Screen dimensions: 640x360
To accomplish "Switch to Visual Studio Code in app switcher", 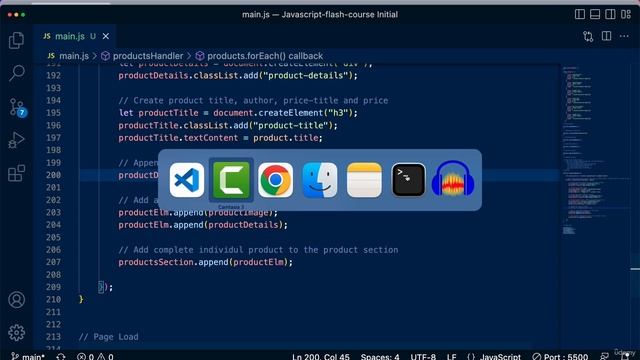I will [x=187, y=180].
